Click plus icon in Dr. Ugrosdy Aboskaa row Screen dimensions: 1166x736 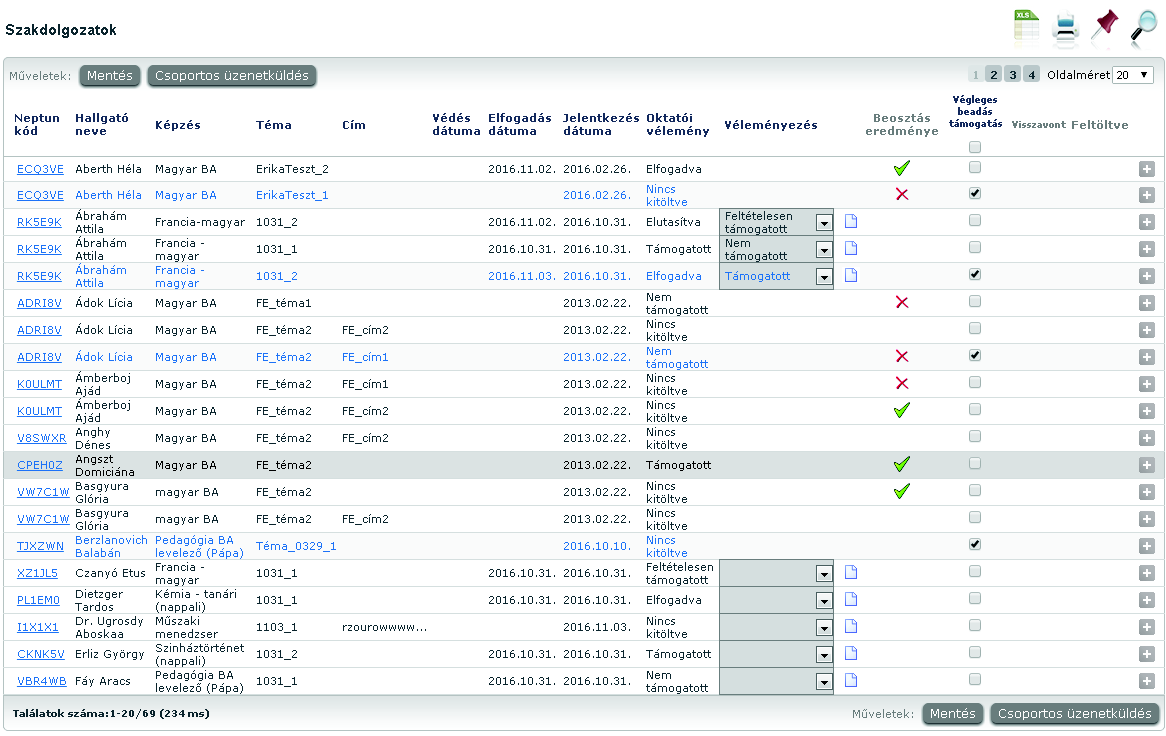point(1147,627)
